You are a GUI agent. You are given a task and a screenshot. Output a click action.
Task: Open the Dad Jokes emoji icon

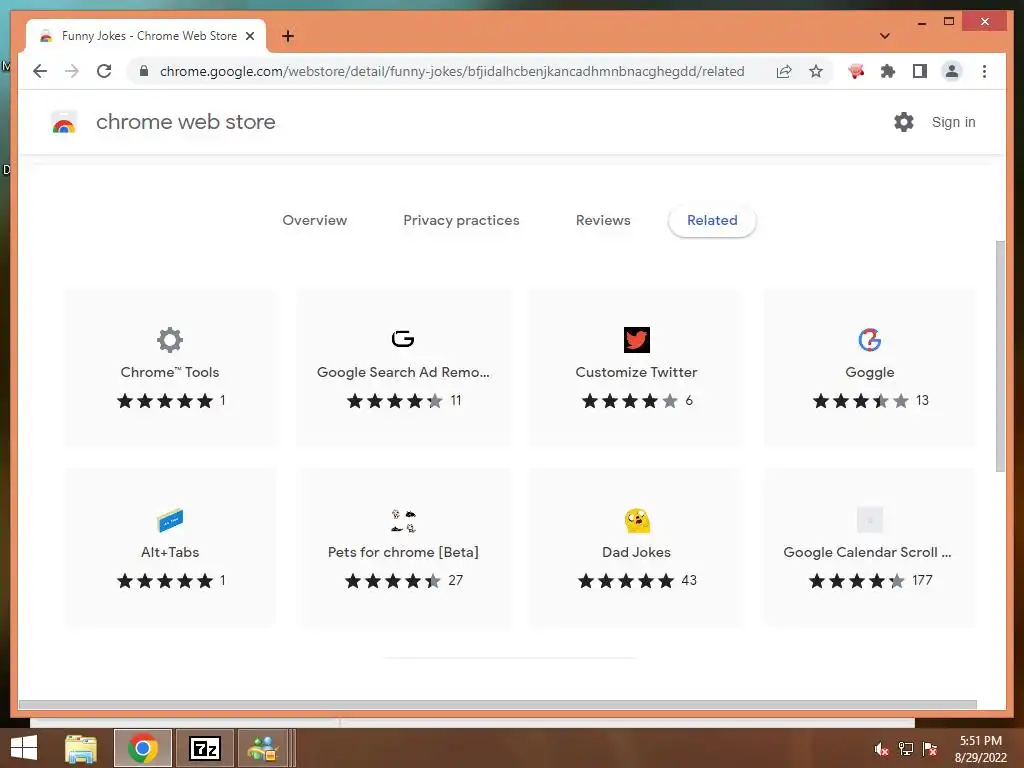(637, 520)
